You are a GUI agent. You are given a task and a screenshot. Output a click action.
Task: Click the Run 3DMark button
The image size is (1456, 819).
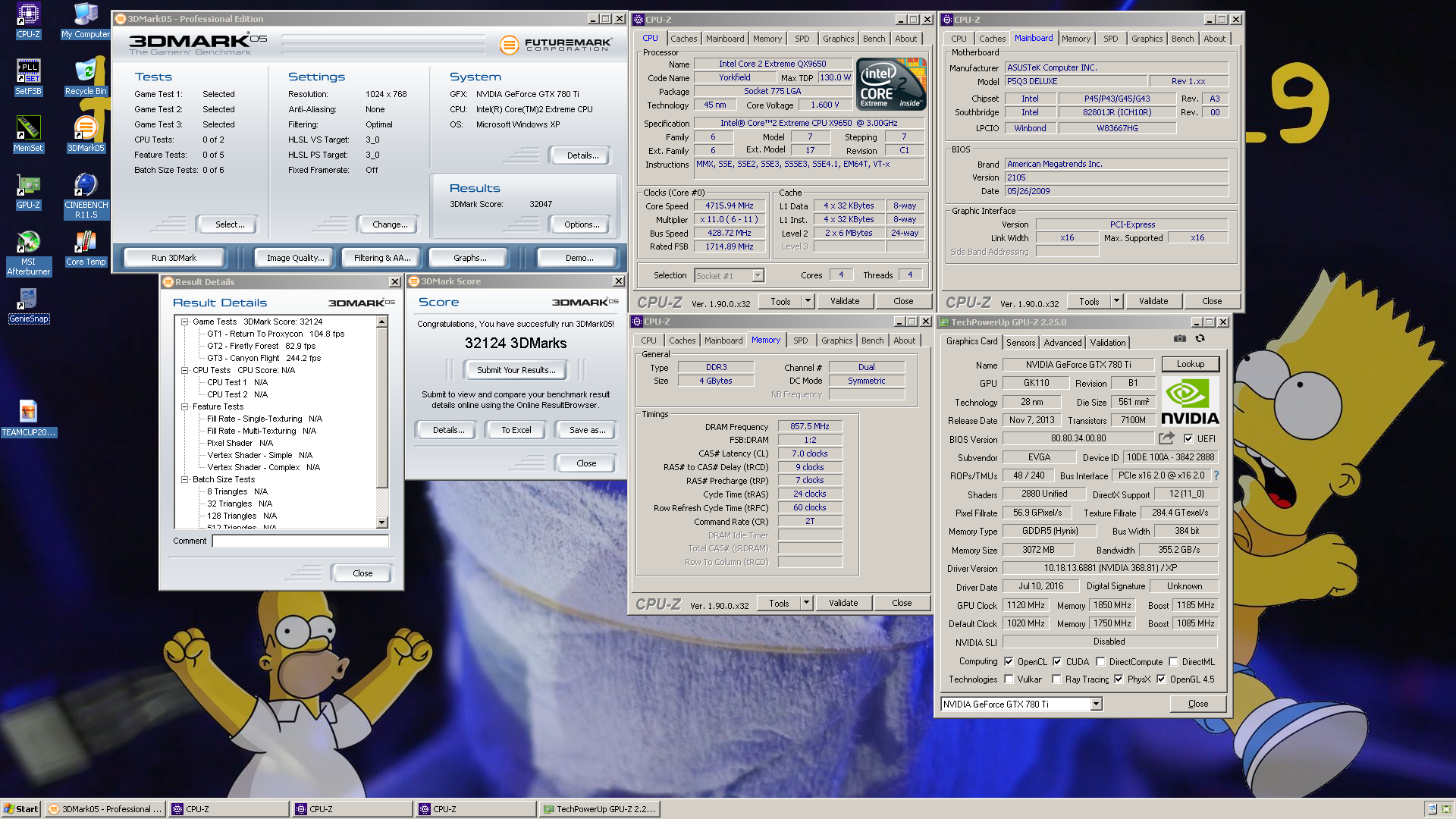tap(174, 258)
